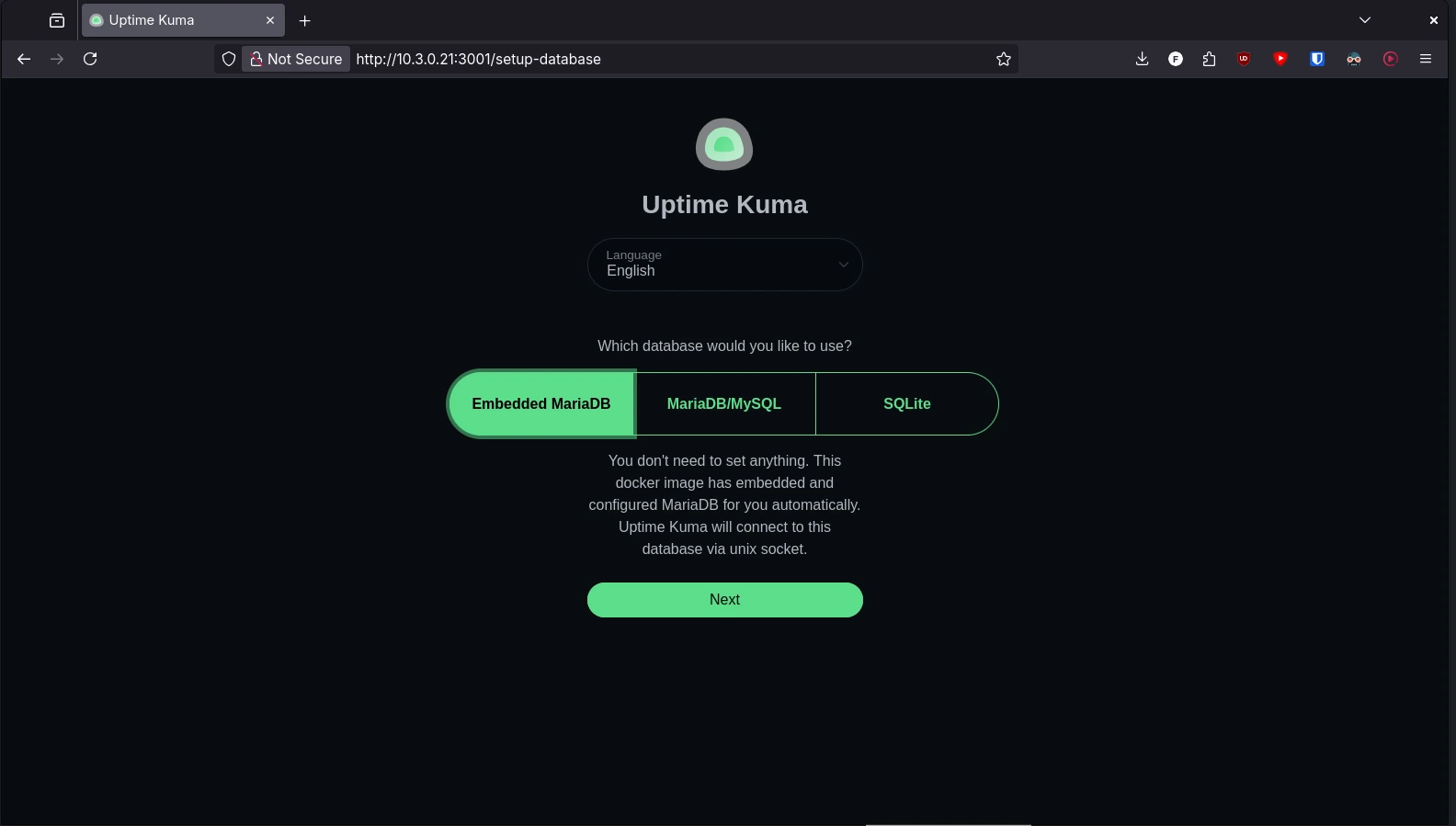Pick SQLite as the database
The image size is (1456, 826).
[x=906, y=404]
